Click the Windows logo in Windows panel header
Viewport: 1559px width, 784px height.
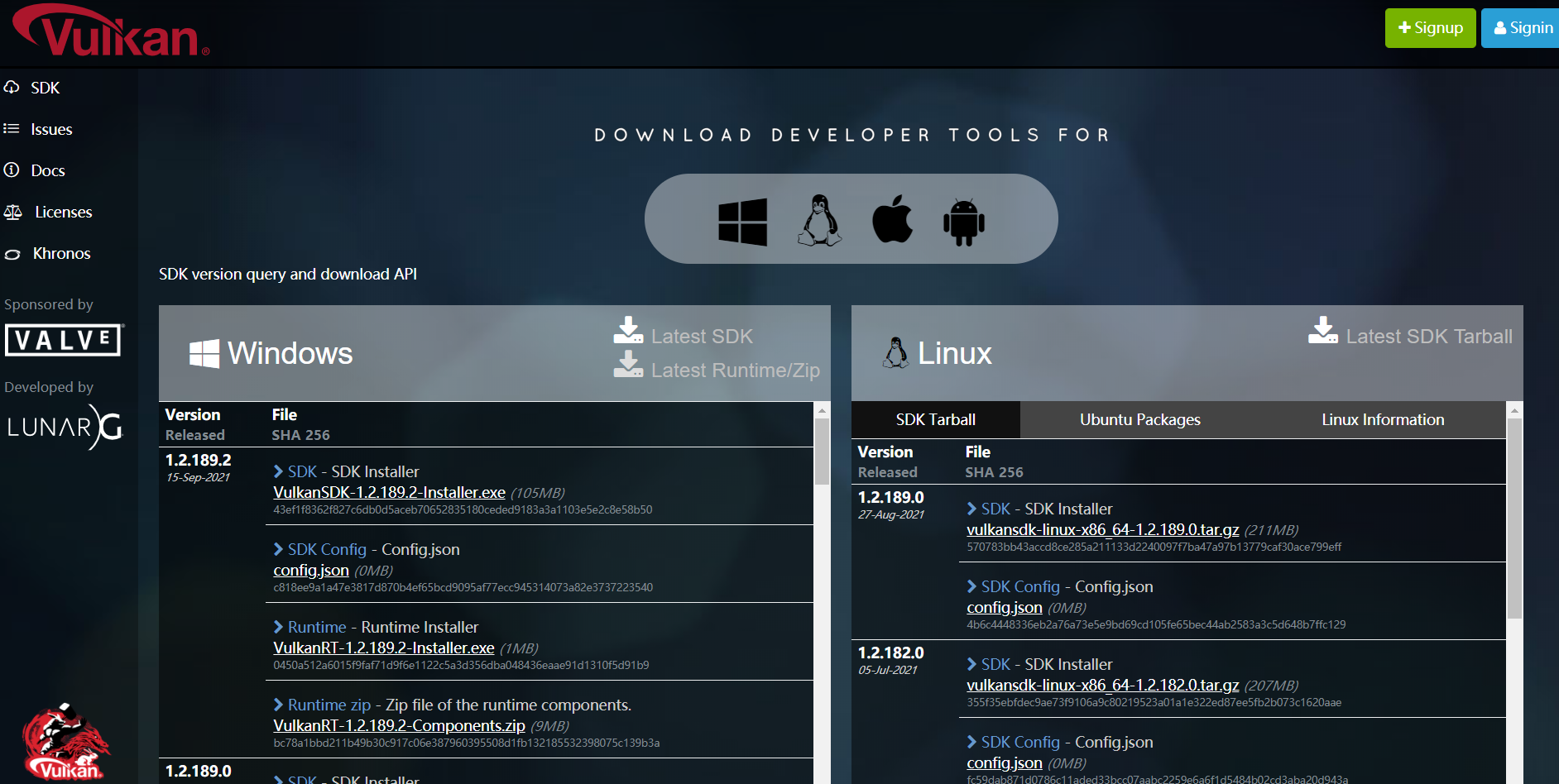tap(204, 354)
